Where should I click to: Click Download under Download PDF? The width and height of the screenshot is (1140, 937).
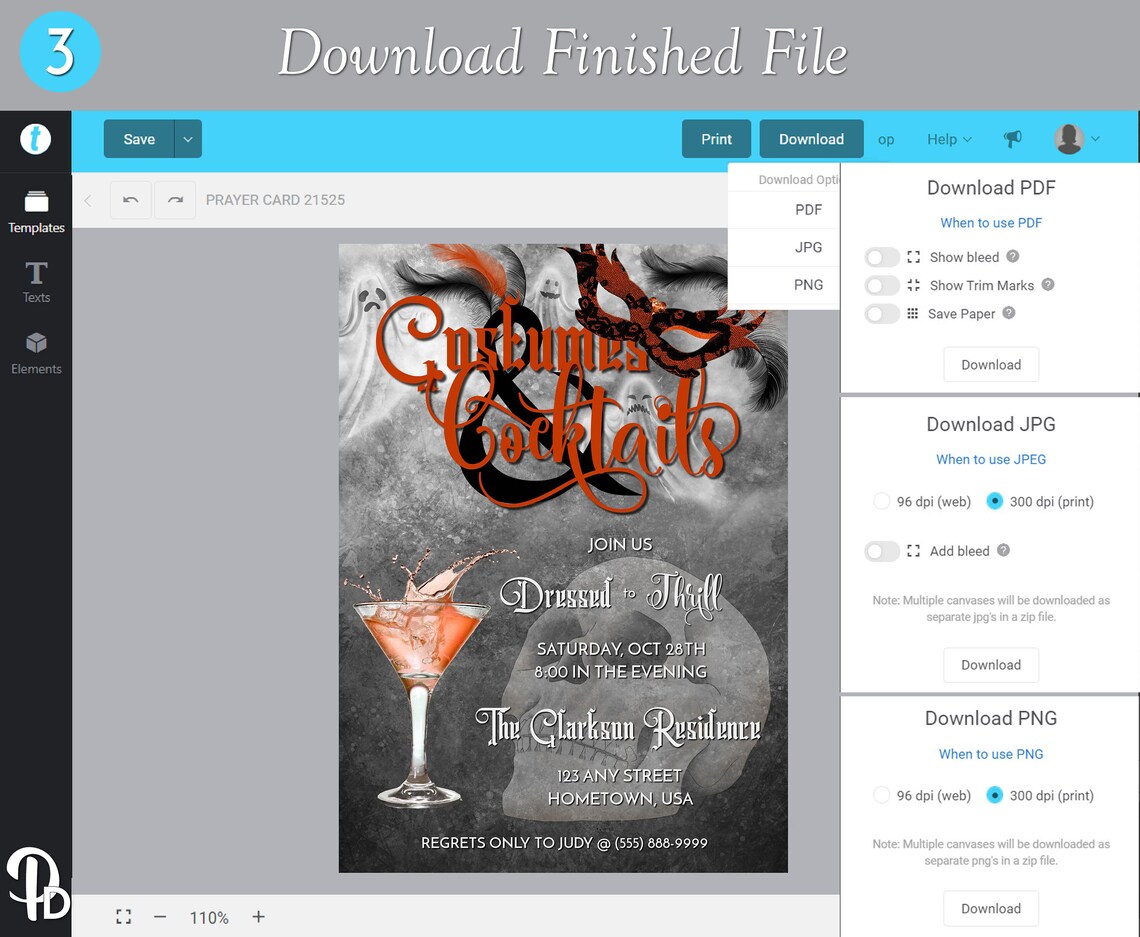coord(991,364)
